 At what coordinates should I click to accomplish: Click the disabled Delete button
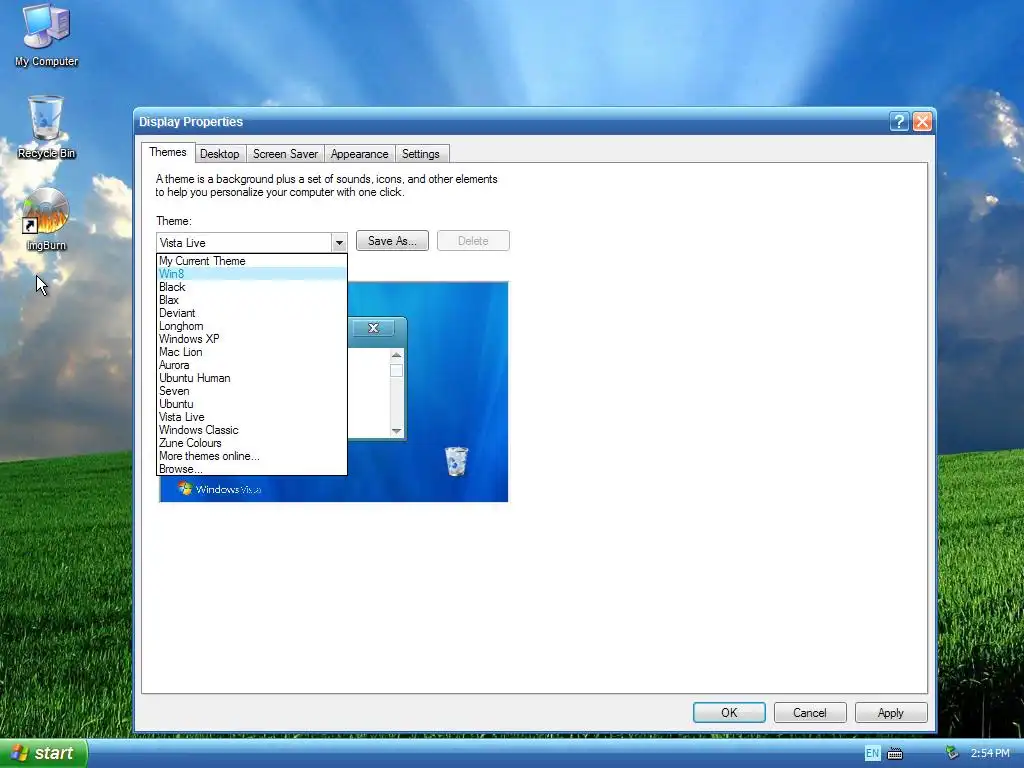(473, 241)
